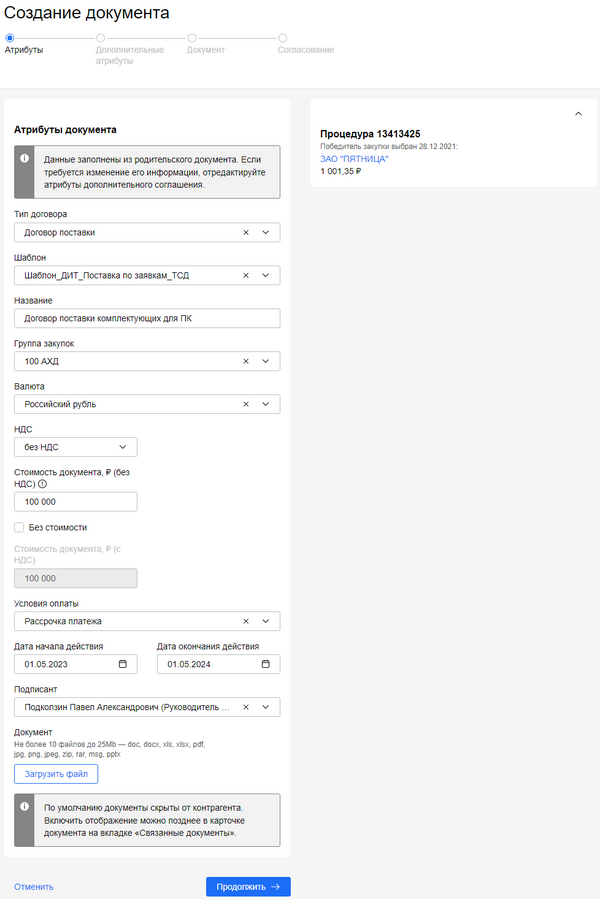
Task: Clear the Условия оплаты selection
Action: click(x=246, y=621)
